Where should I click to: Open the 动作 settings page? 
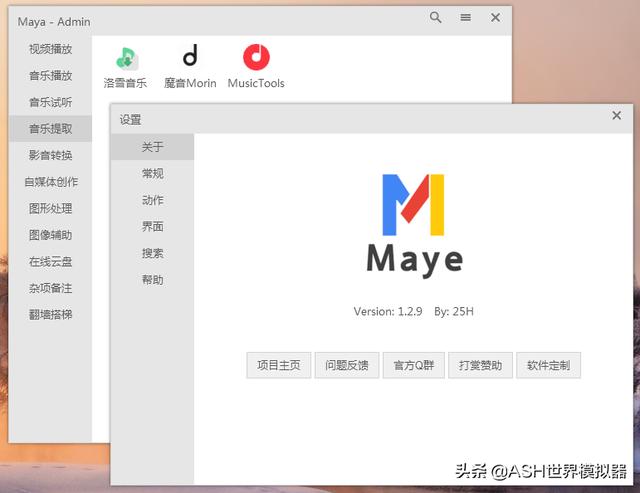[x=152, y=200]
